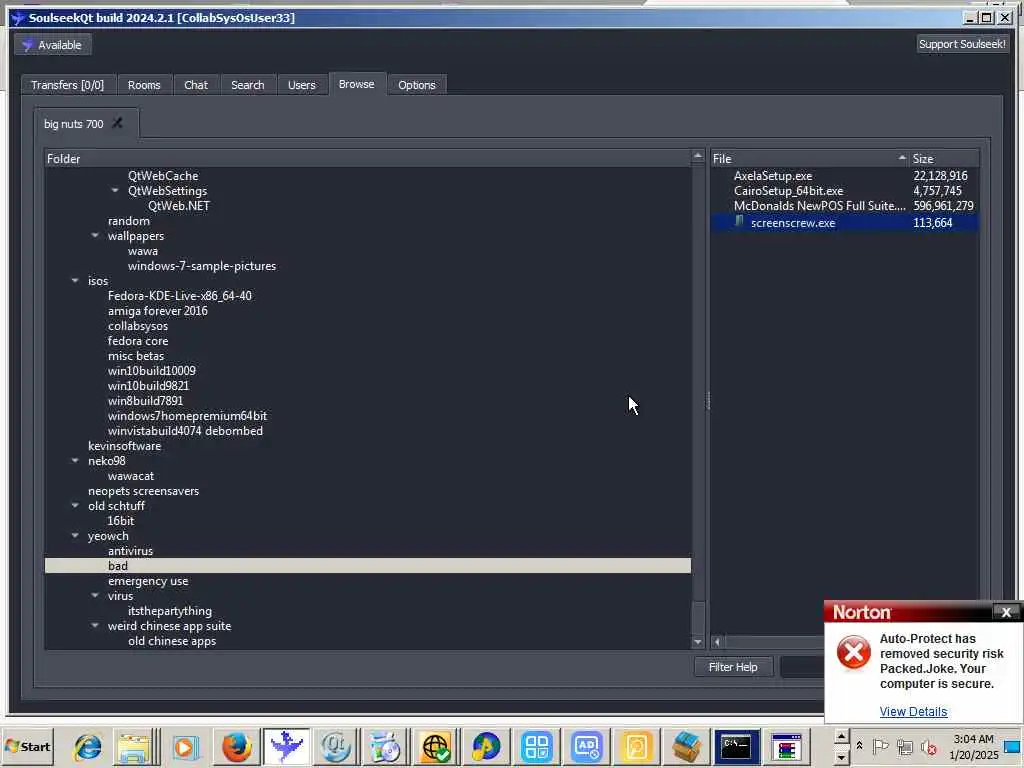
Task: Open the disc and music taskbar icon
Action: tap(385, 746)
